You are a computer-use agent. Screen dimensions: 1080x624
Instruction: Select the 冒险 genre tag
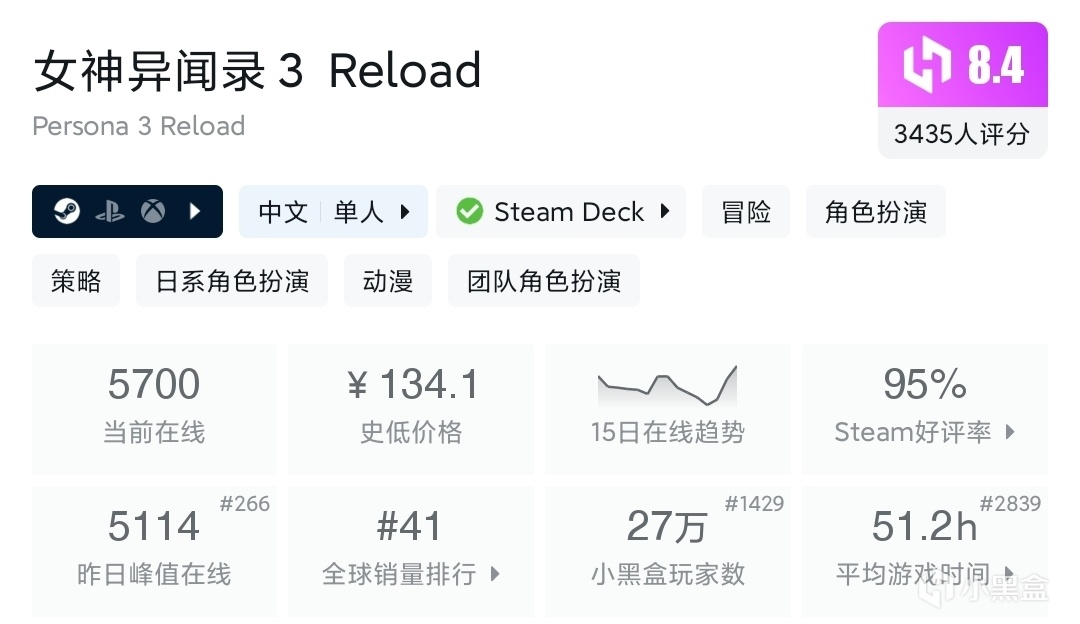746,212
